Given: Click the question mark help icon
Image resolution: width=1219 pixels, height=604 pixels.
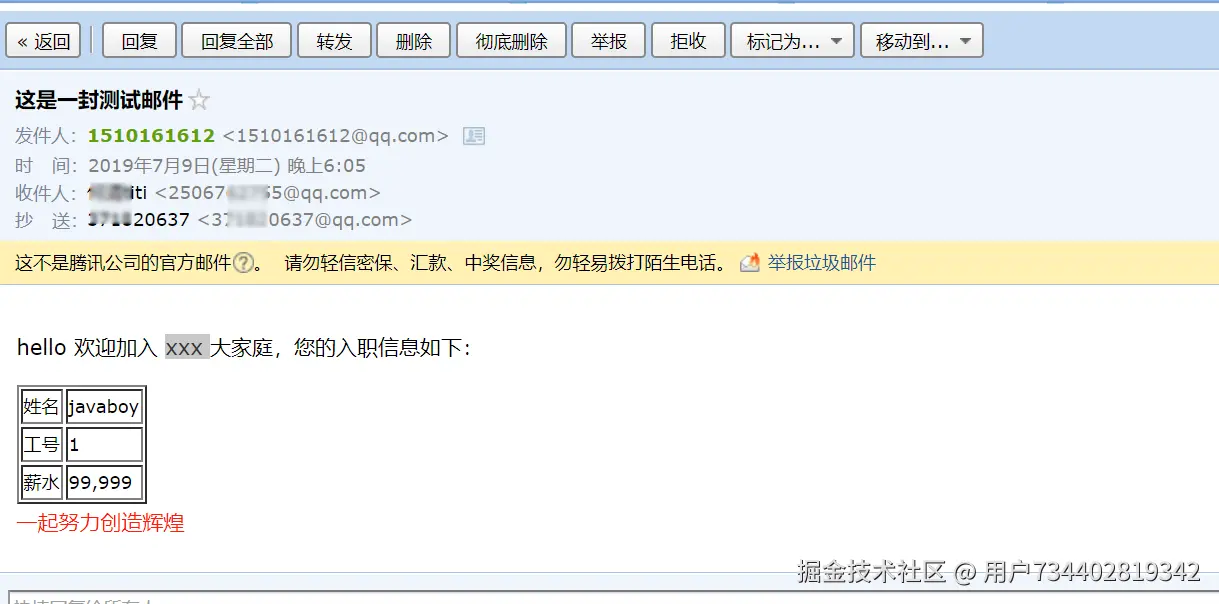Looking at the screenshot, I should 243,263.
